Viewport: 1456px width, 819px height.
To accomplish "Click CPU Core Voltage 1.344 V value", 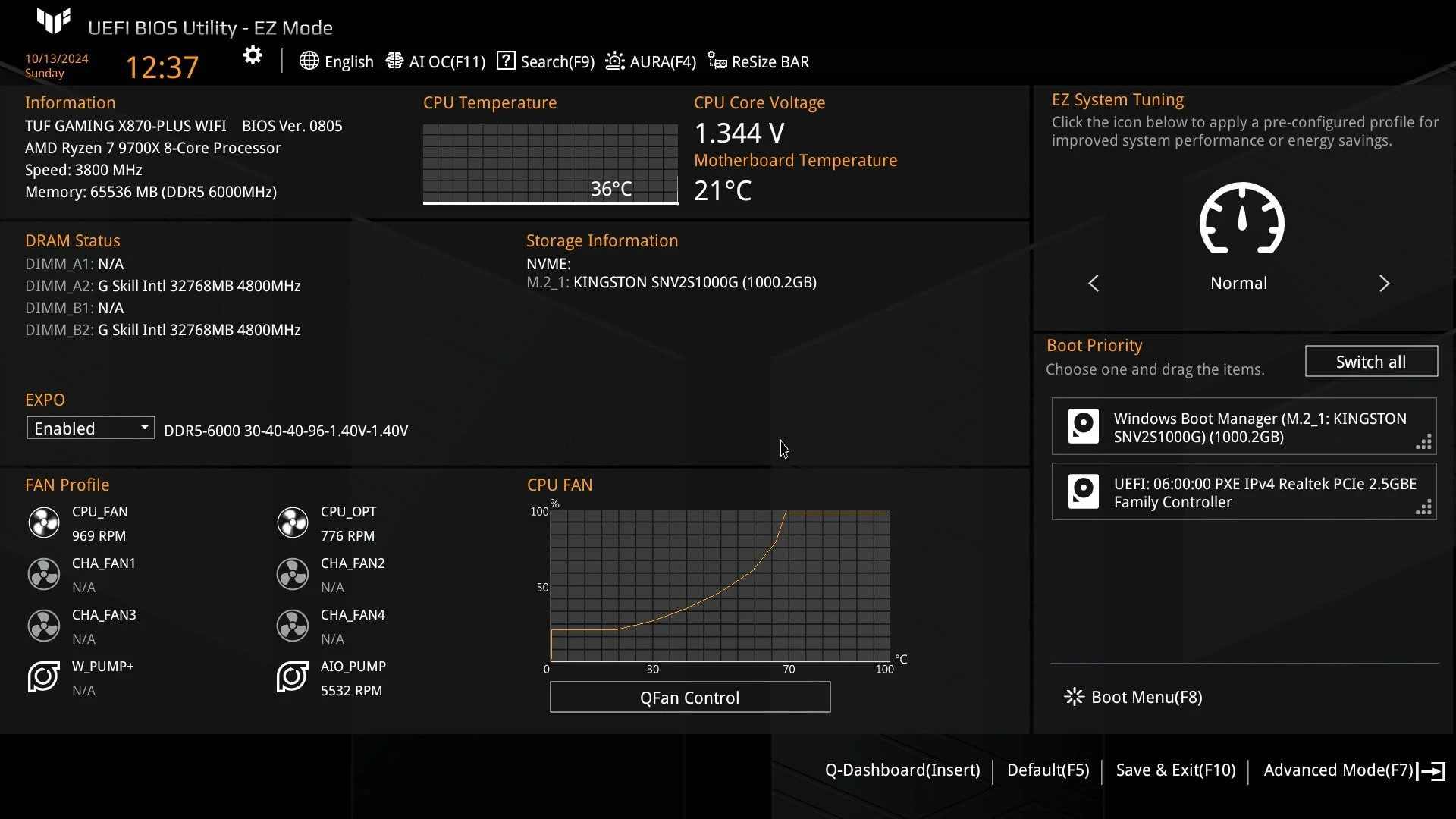I will click(x=739, y=133).
